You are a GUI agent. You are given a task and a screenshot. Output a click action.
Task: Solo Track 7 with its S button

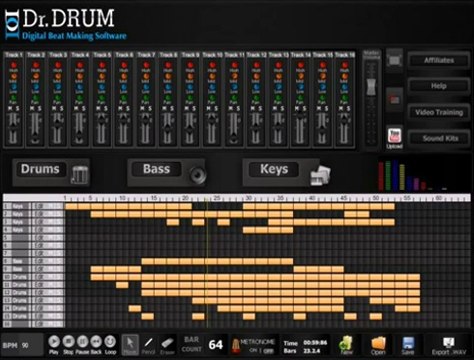click(x=150, y=109)
